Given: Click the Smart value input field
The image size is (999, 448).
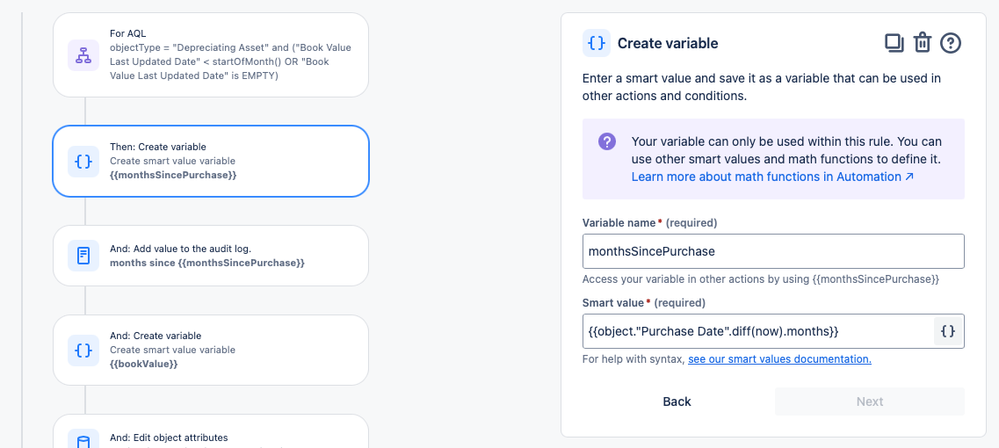Looking at the screenshot, I should [x=757, y=331].
